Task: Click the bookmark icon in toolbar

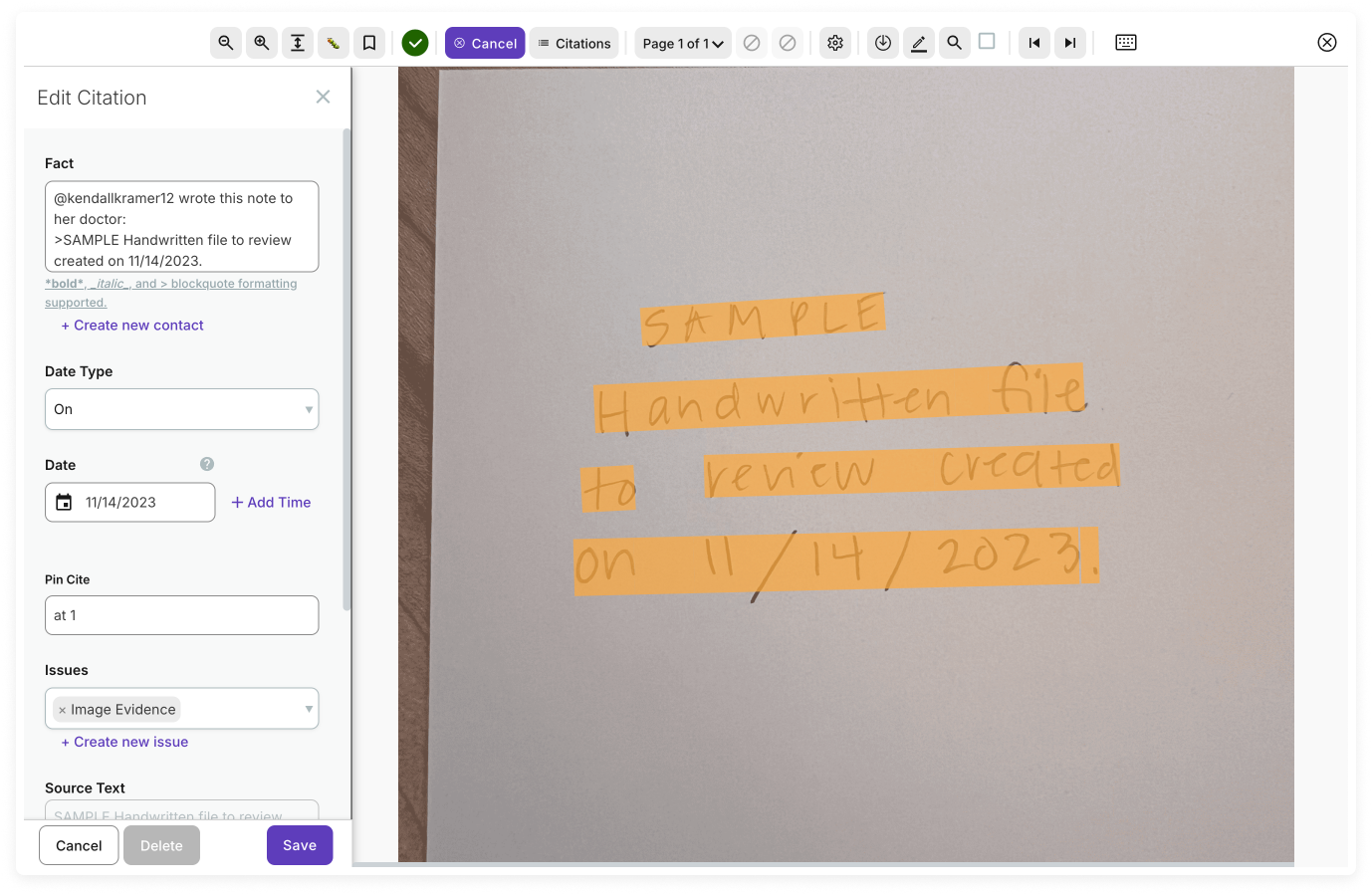Action: click(369, 43)
